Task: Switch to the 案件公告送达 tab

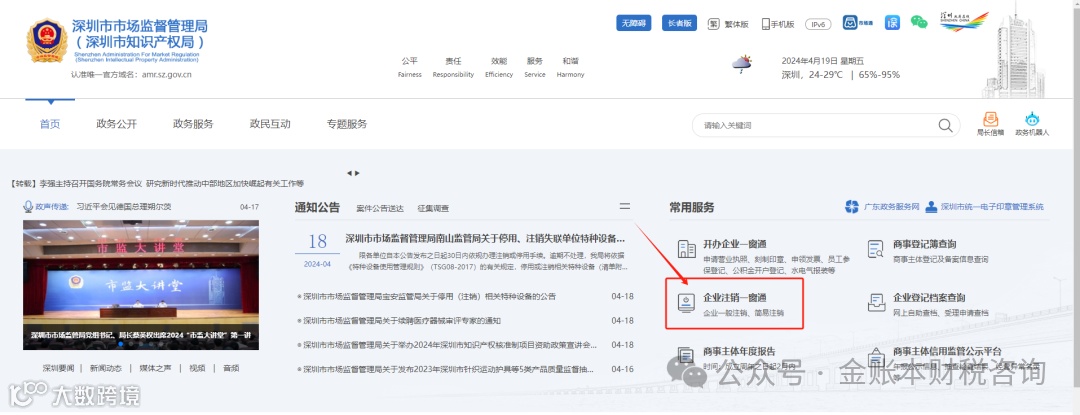Action: pos(380,208)
